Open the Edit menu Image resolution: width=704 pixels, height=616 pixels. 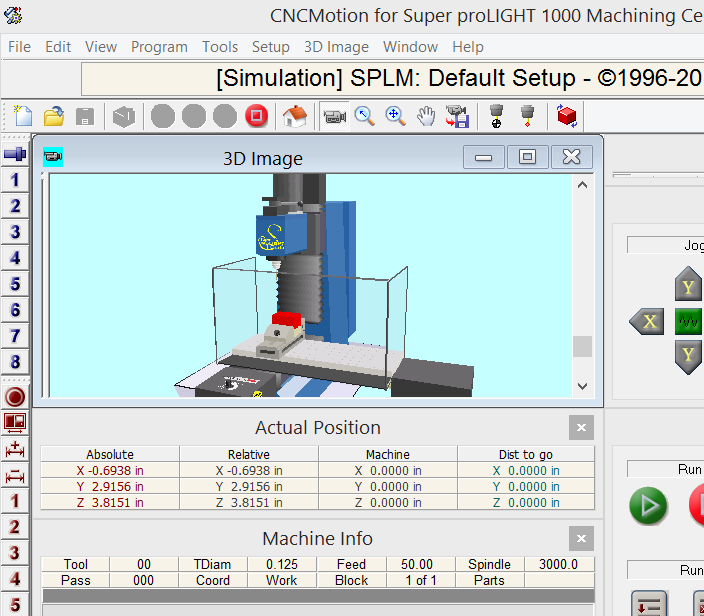pos(58,47)
